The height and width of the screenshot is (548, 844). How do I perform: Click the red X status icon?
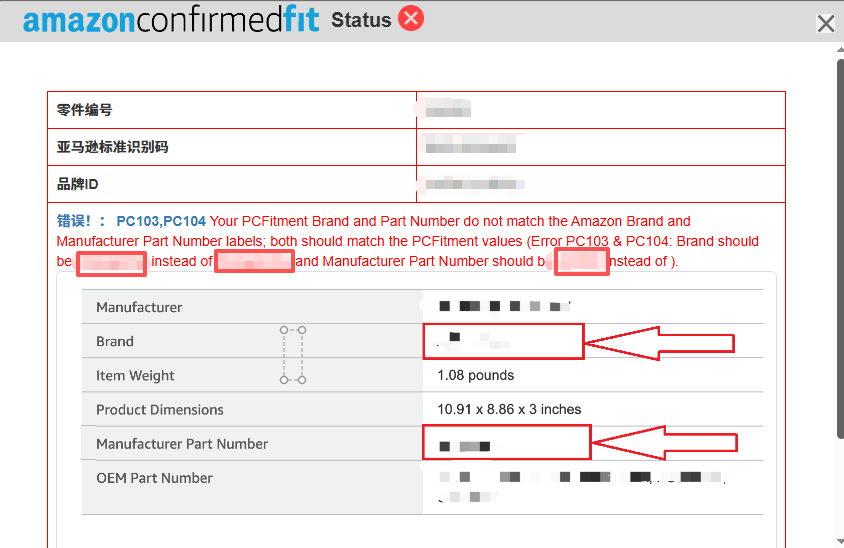tap(411, 19)
